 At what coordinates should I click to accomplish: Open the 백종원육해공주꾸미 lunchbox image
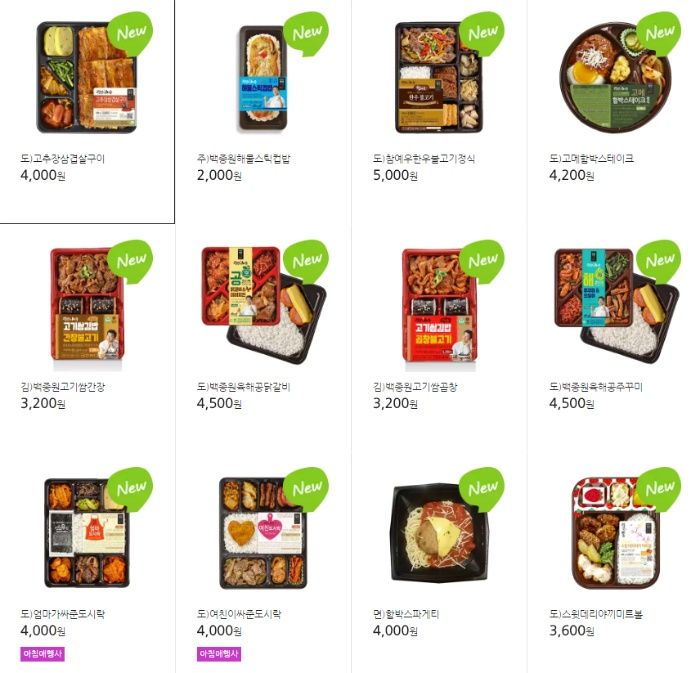click(x=617, y=304)
